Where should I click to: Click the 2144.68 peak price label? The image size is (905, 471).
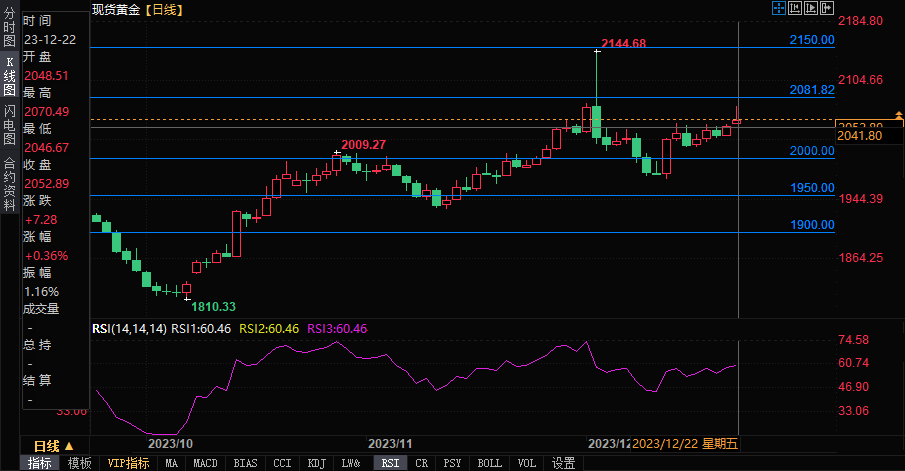[x=623, y=43]
